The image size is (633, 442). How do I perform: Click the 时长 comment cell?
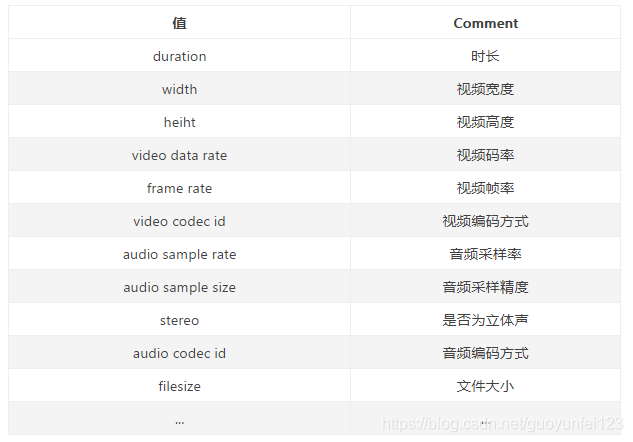485,56
